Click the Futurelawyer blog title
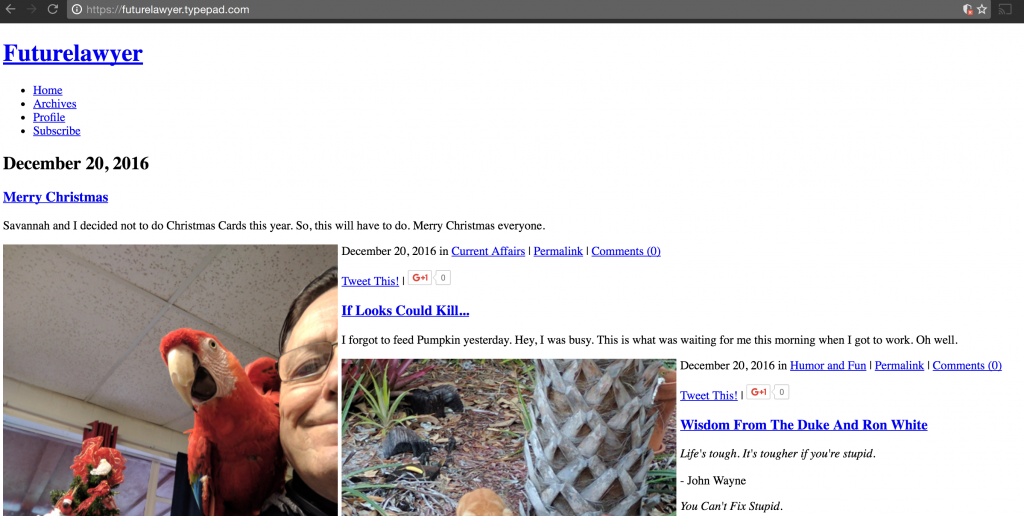The image size is (1024, 516). (x=73, y=54)
